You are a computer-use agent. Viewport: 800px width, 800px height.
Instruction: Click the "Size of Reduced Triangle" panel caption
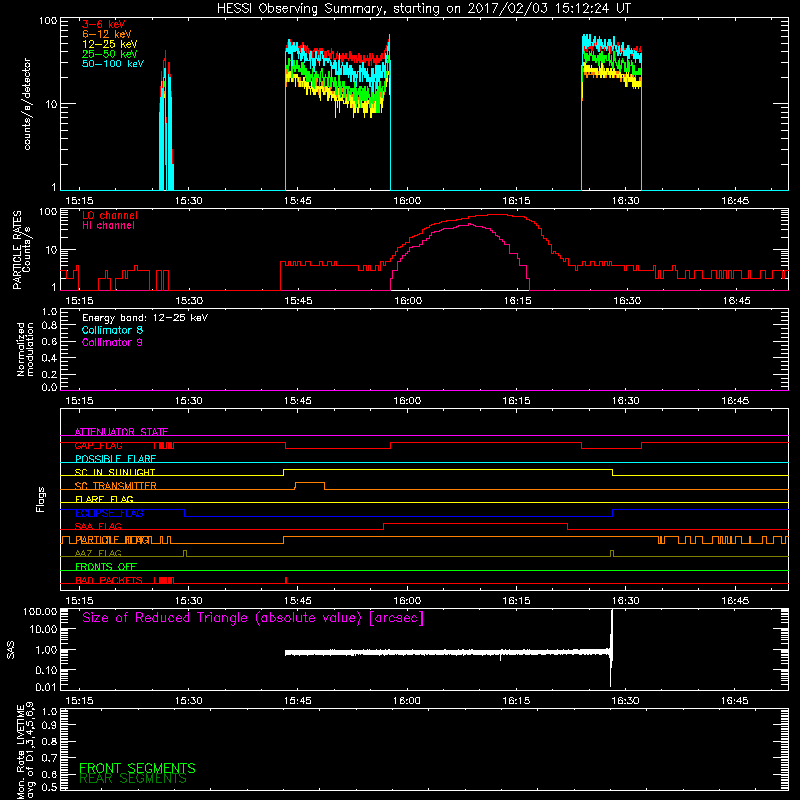coord(253,618)
